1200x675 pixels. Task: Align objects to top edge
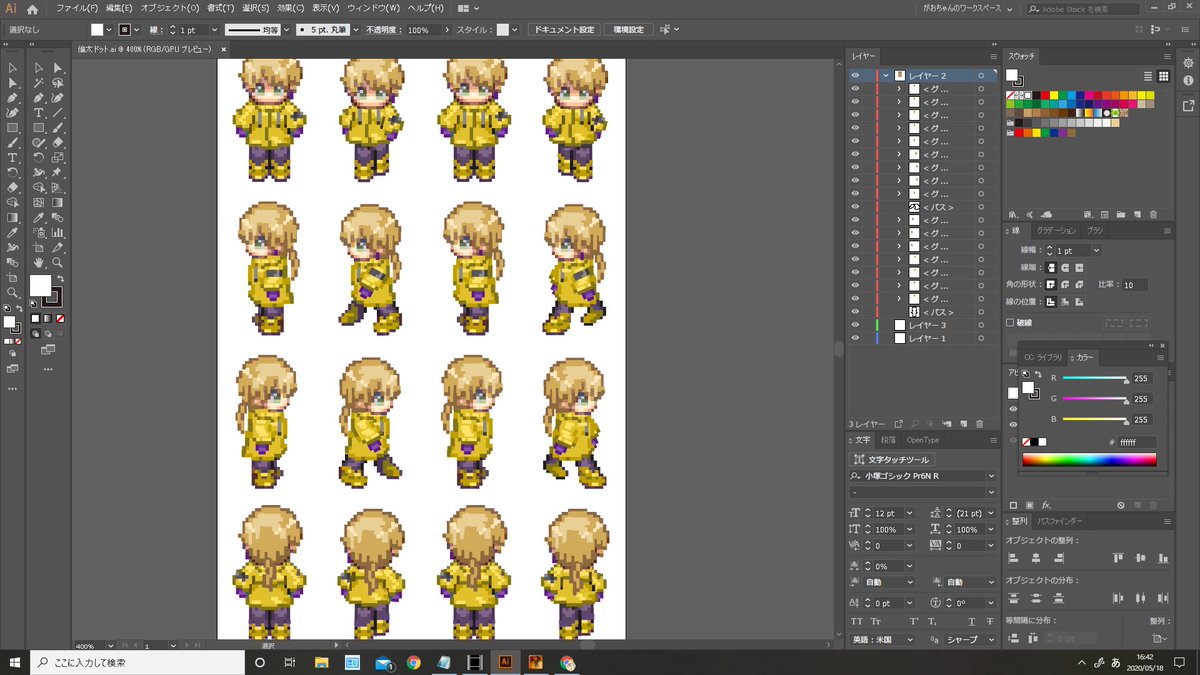pos(1118,558)
